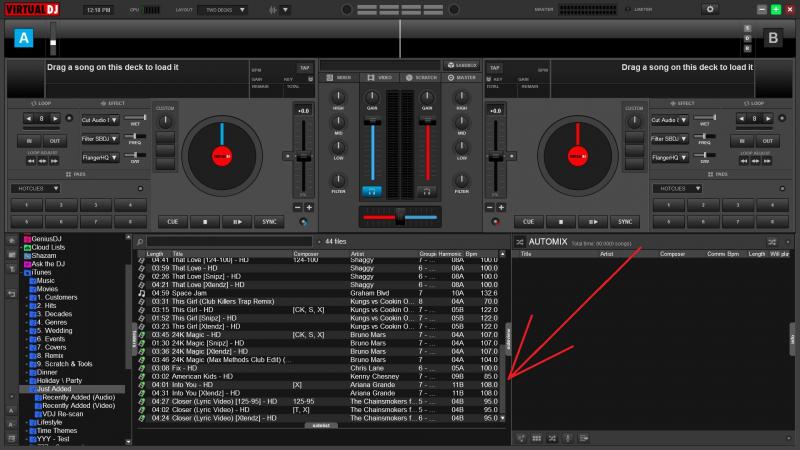Click the arrow left of iTunes folder
This screenshot has width=800, height=450.
pyautogui.click(x=21, y=272)
